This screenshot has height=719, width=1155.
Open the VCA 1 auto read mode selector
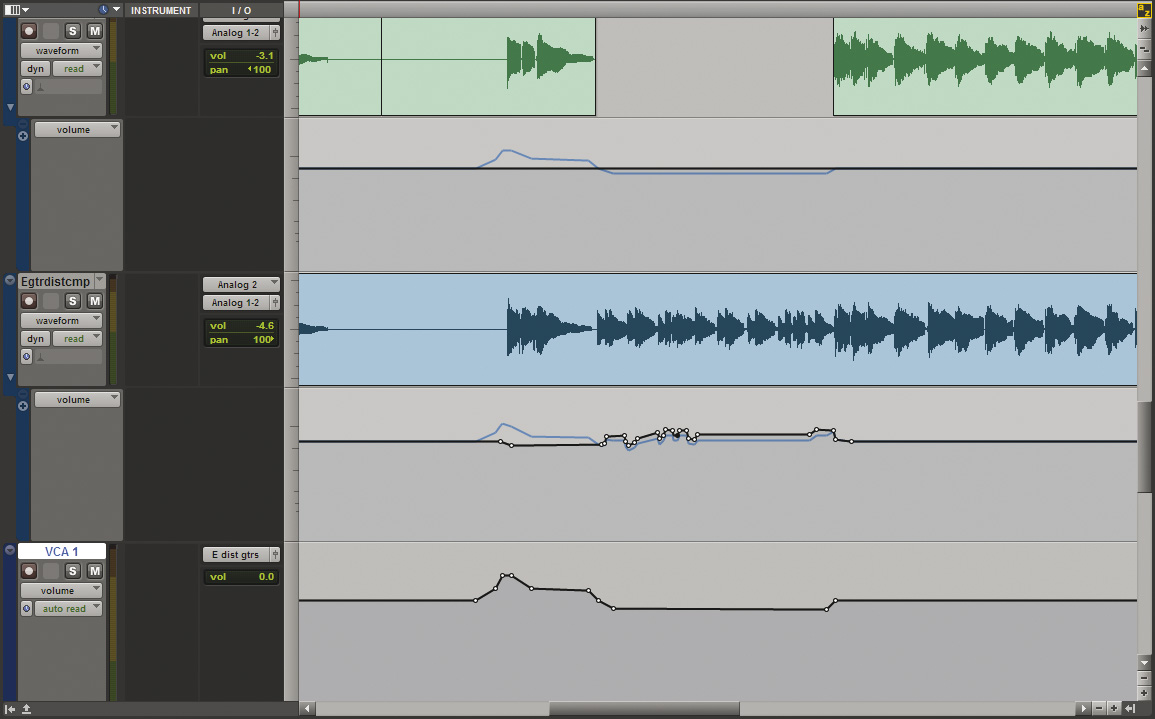coord(69,609)
